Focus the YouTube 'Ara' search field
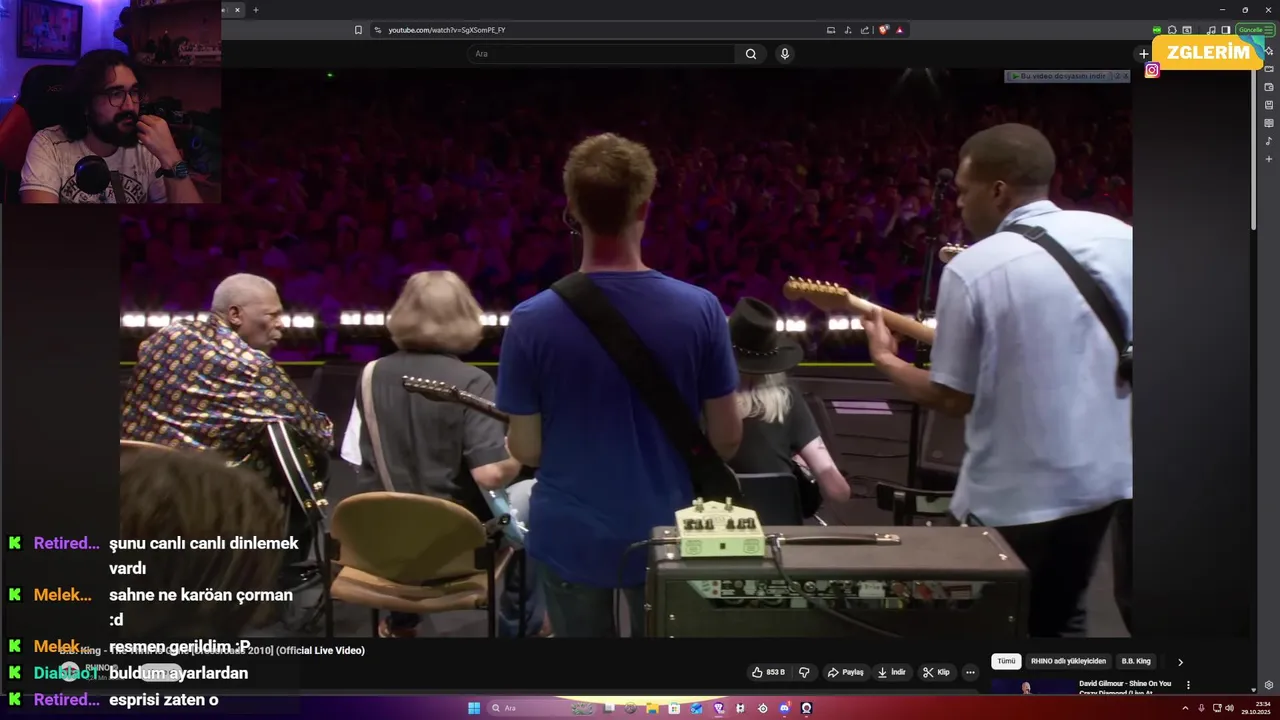This screenshot has width=1280, height=720. click(x=600, y=54)
